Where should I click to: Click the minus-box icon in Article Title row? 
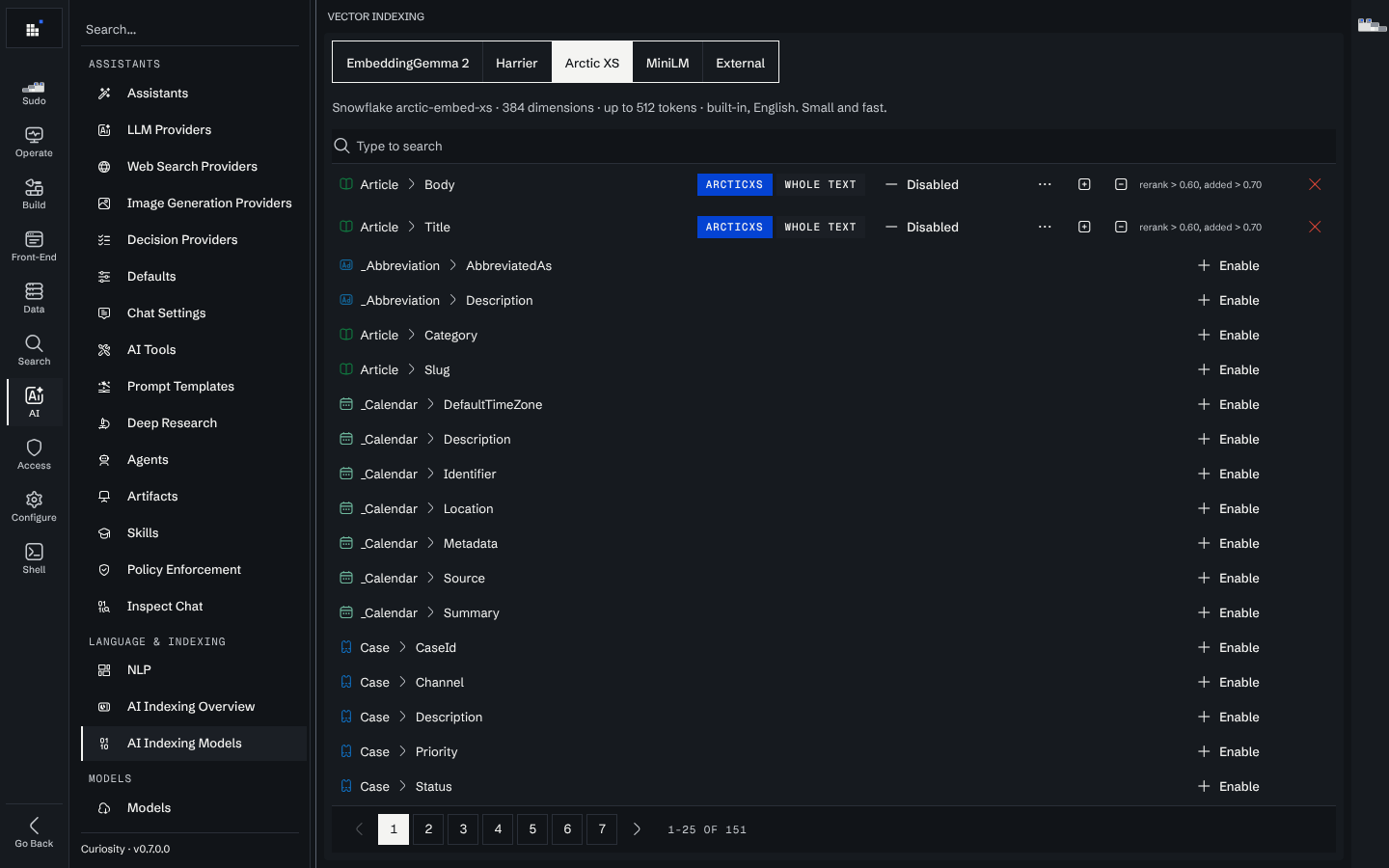pos(1121,227)
